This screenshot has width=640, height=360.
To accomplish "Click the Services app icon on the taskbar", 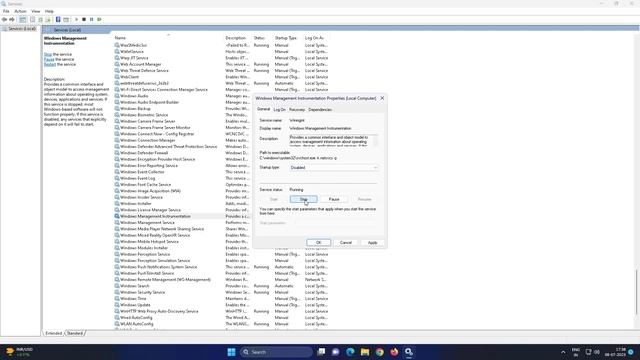I will (x=409, y=352).
